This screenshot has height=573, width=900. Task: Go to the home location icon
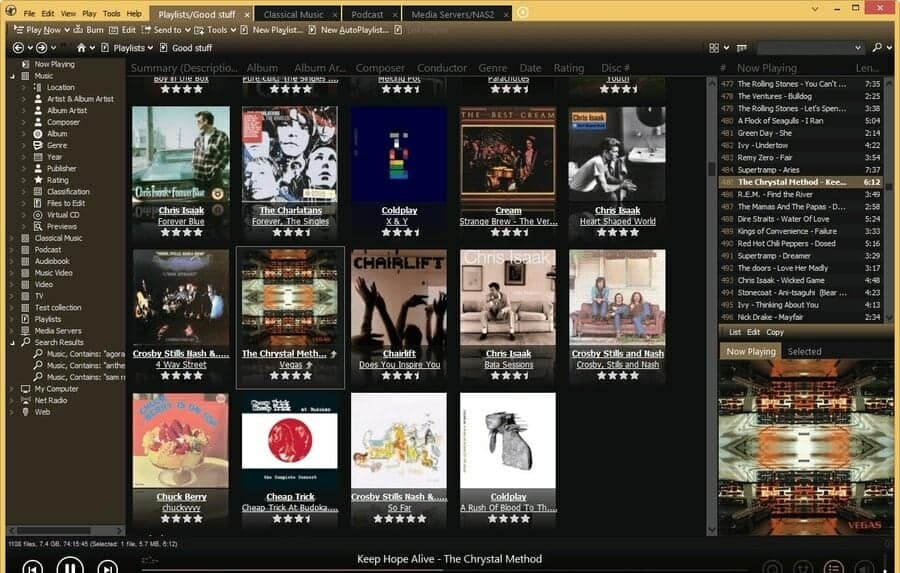[x=81, y=48]
